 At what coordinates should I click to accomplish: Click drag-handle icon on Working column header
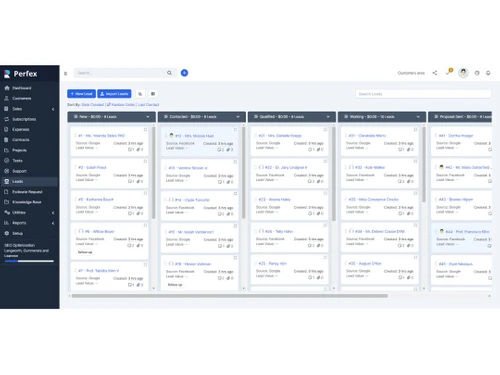tap(346, 117)
